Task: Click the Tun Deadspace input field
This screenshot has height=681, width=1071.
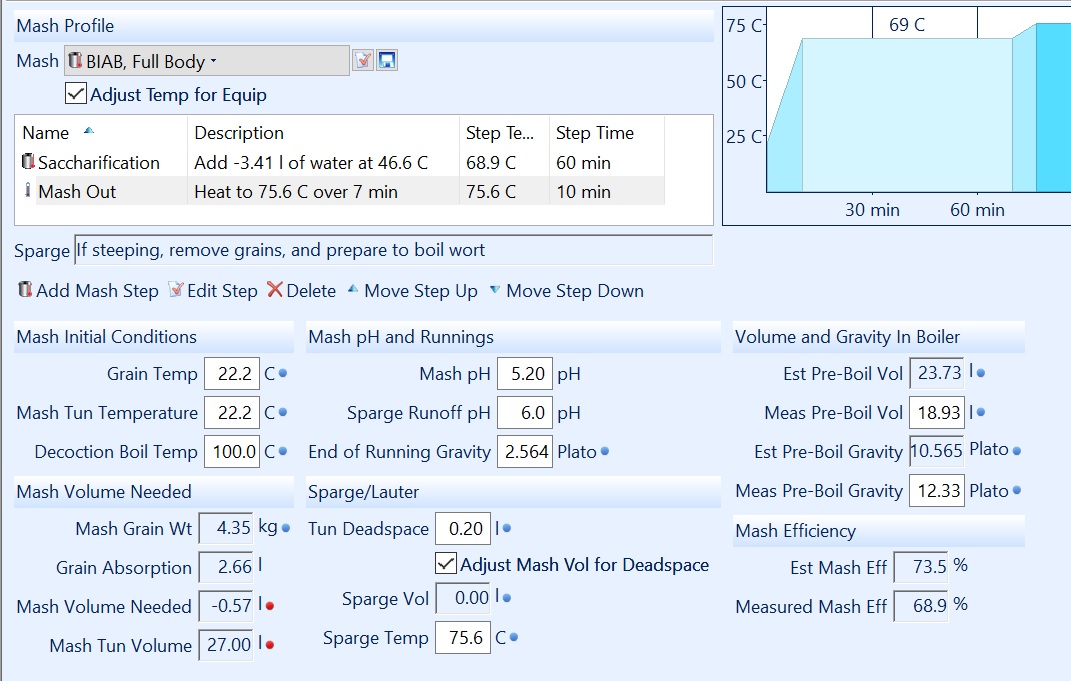Action: click(464, 529)
